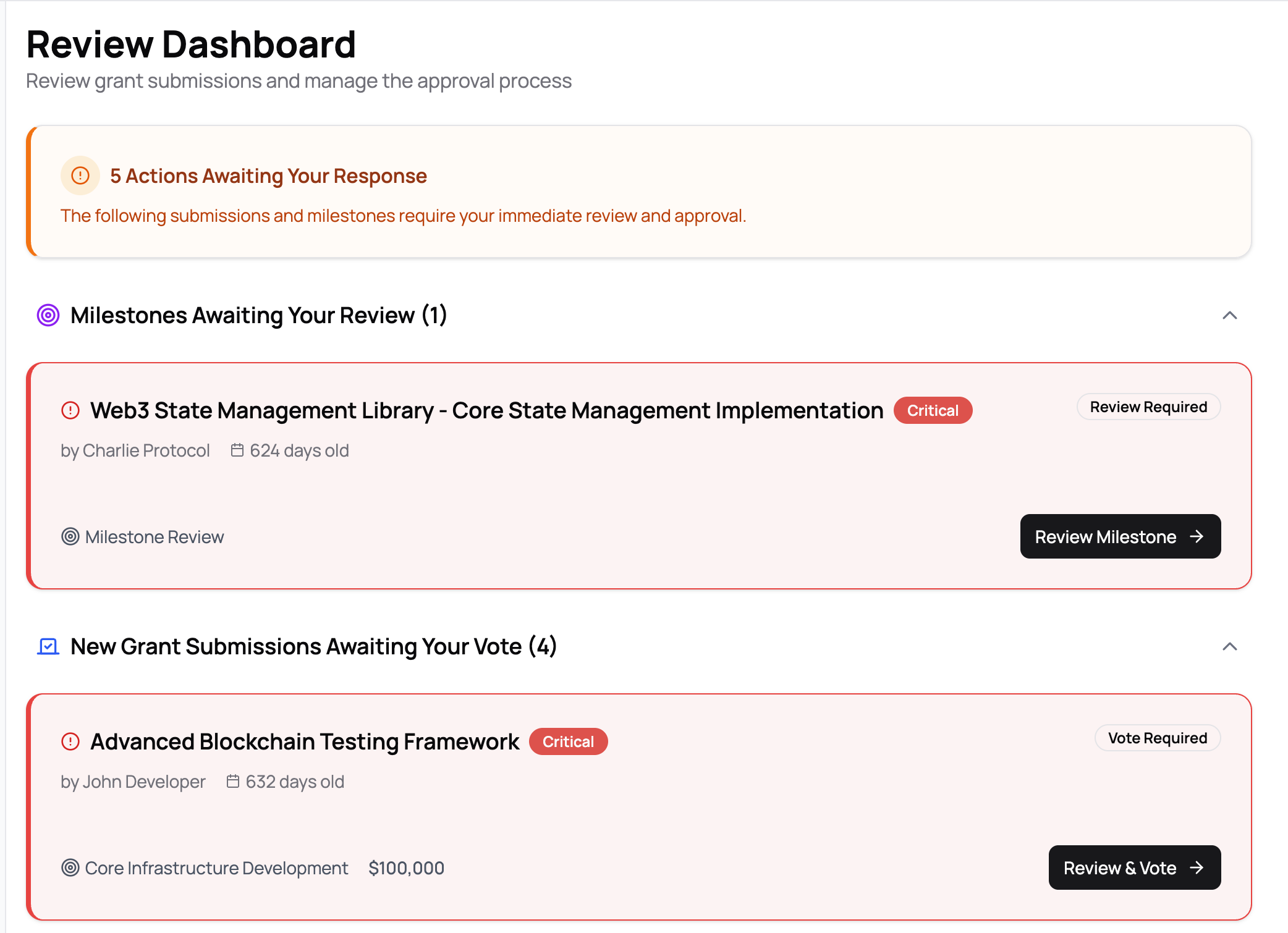Click the alert icon beside Advanced Blockchain Testing Framework
This screenshot has height=933, width=1288.
(x=70, y=741)
